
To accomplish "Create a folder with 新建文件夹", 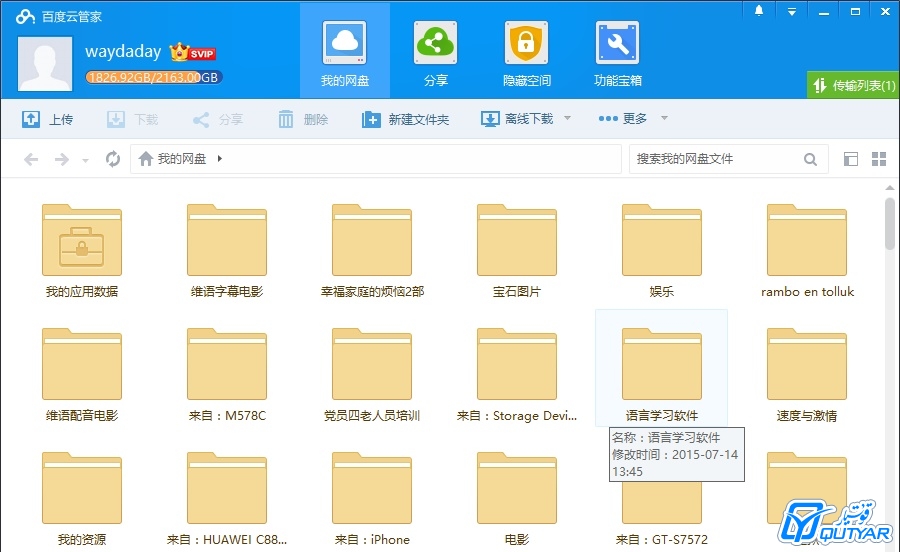I will pyautogui.click(x=405, y=119).
